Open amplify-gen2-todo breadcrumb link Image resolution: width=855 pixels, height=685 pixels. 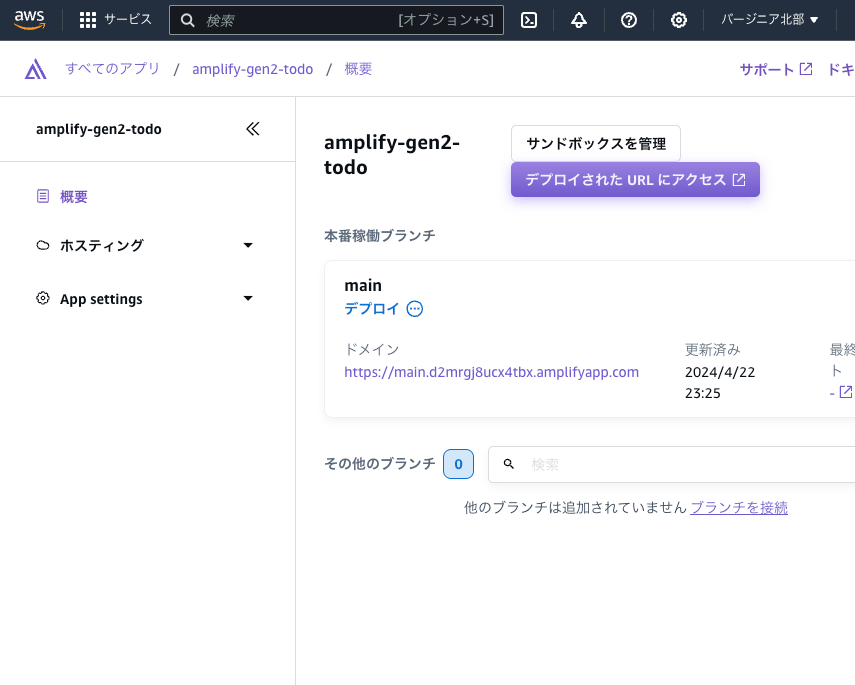point(252,69)
